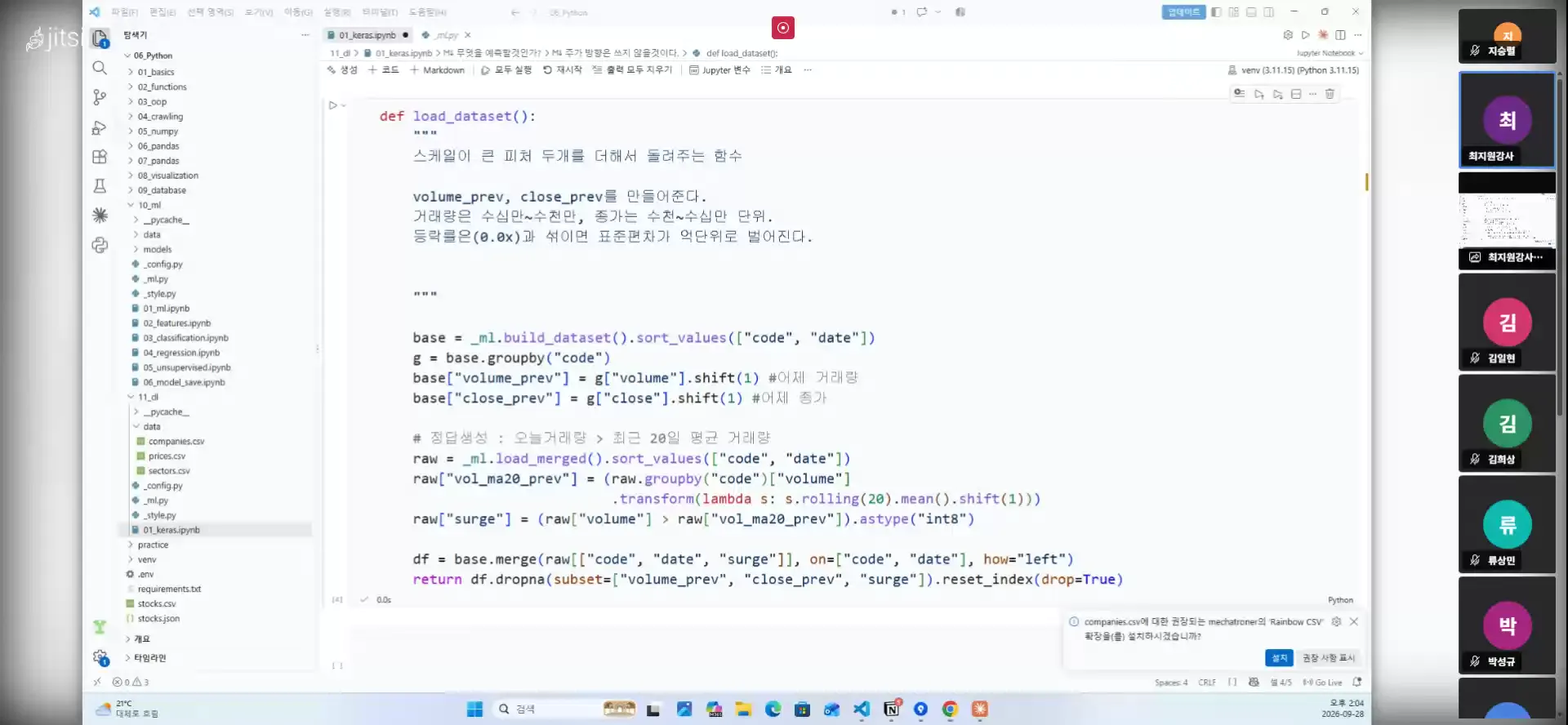Viewport: 1568px width, 725px height.
Task: Expand the 05_numpy folder
Action: [158, 131]
